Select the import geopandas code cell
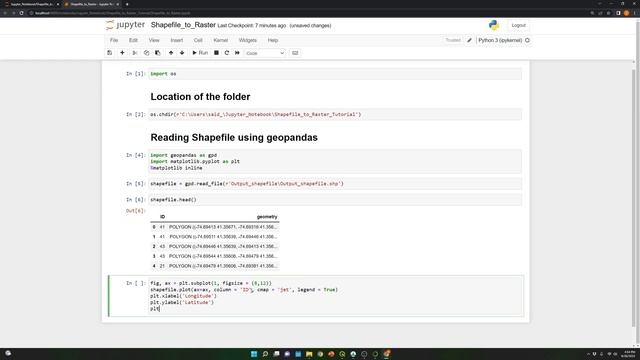This screenshot has height=360, width=640. point(335,161)
